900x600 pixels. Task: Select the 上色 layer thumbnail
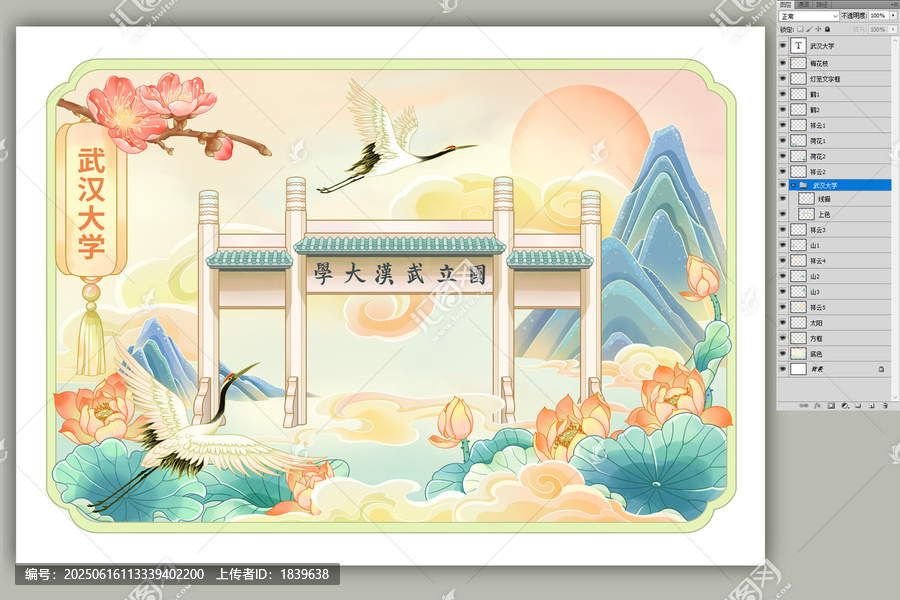point(806,214)
